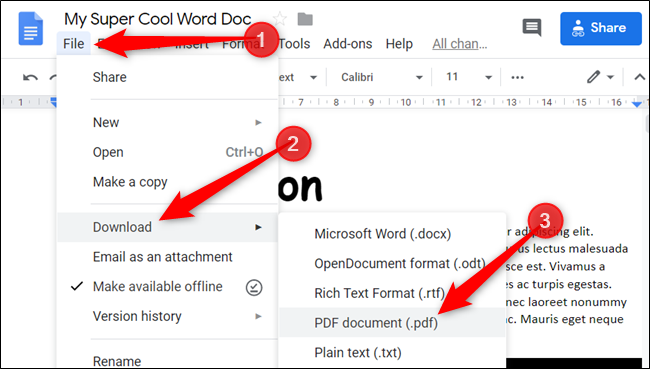
Task: Click the Google Docs home icon
Action: pyautogui.click(x=31, y=28)
